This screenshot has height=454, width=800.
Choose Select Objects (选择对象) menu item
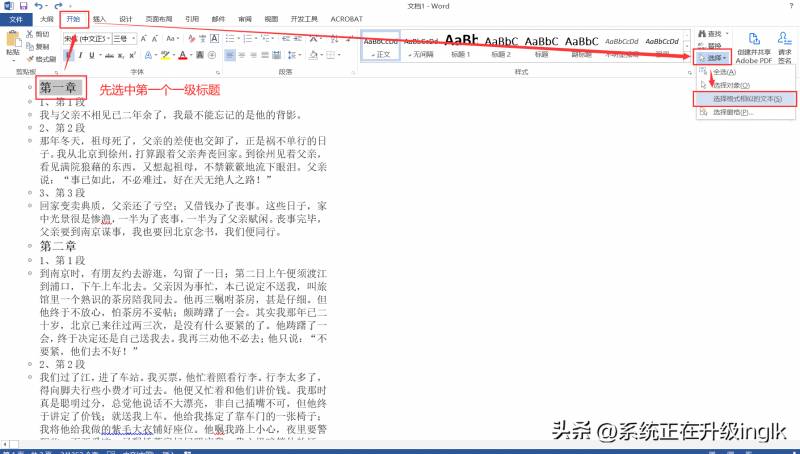coord(745,85)
